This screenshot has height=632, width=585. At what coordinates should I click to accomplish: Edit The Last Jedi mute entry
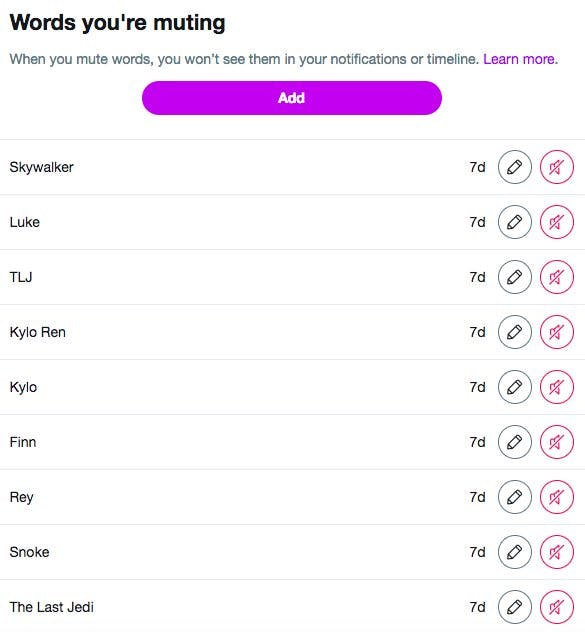coord(514,607)
